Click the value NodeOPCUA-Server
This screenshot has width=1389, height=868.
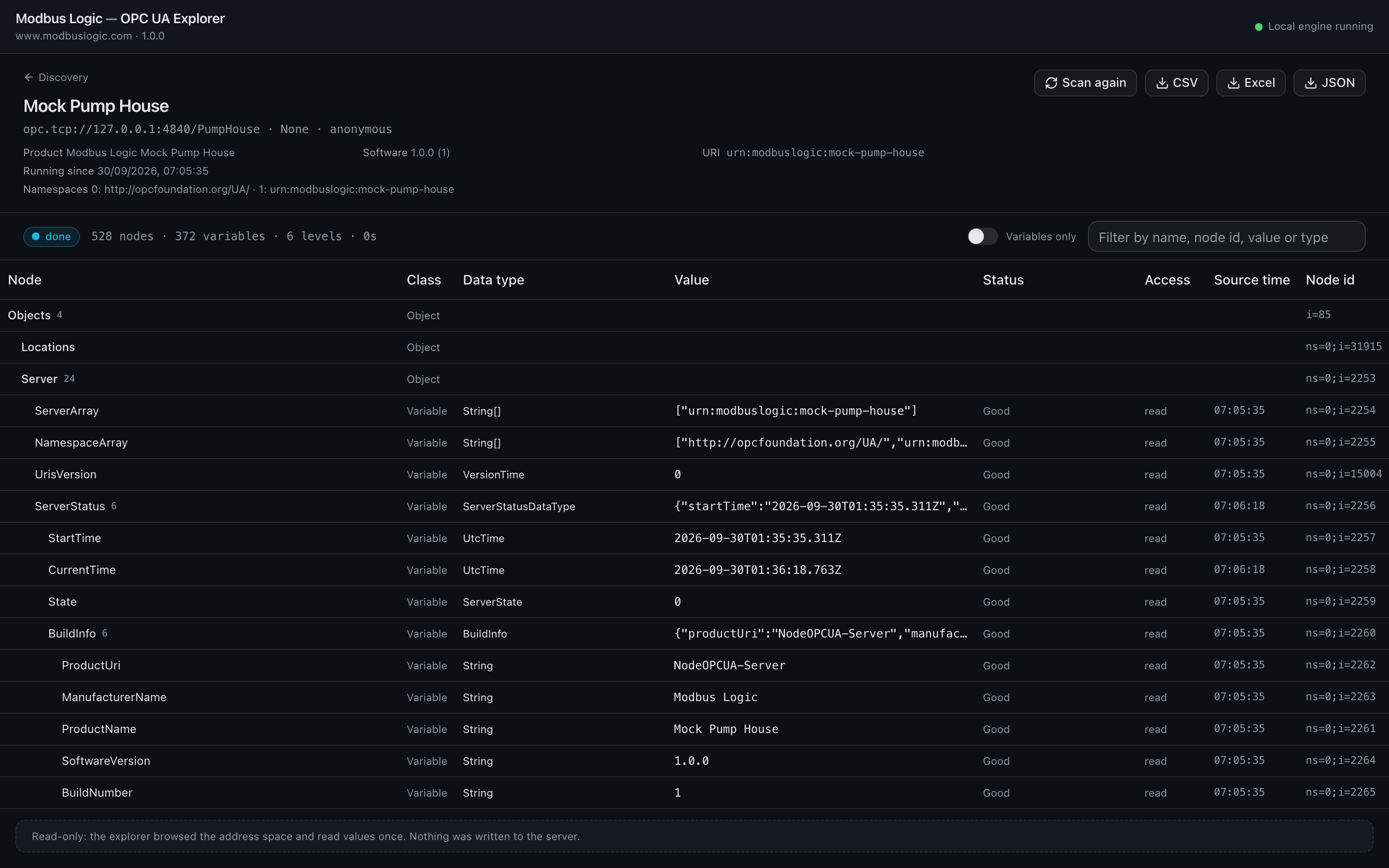coord(730,665)
